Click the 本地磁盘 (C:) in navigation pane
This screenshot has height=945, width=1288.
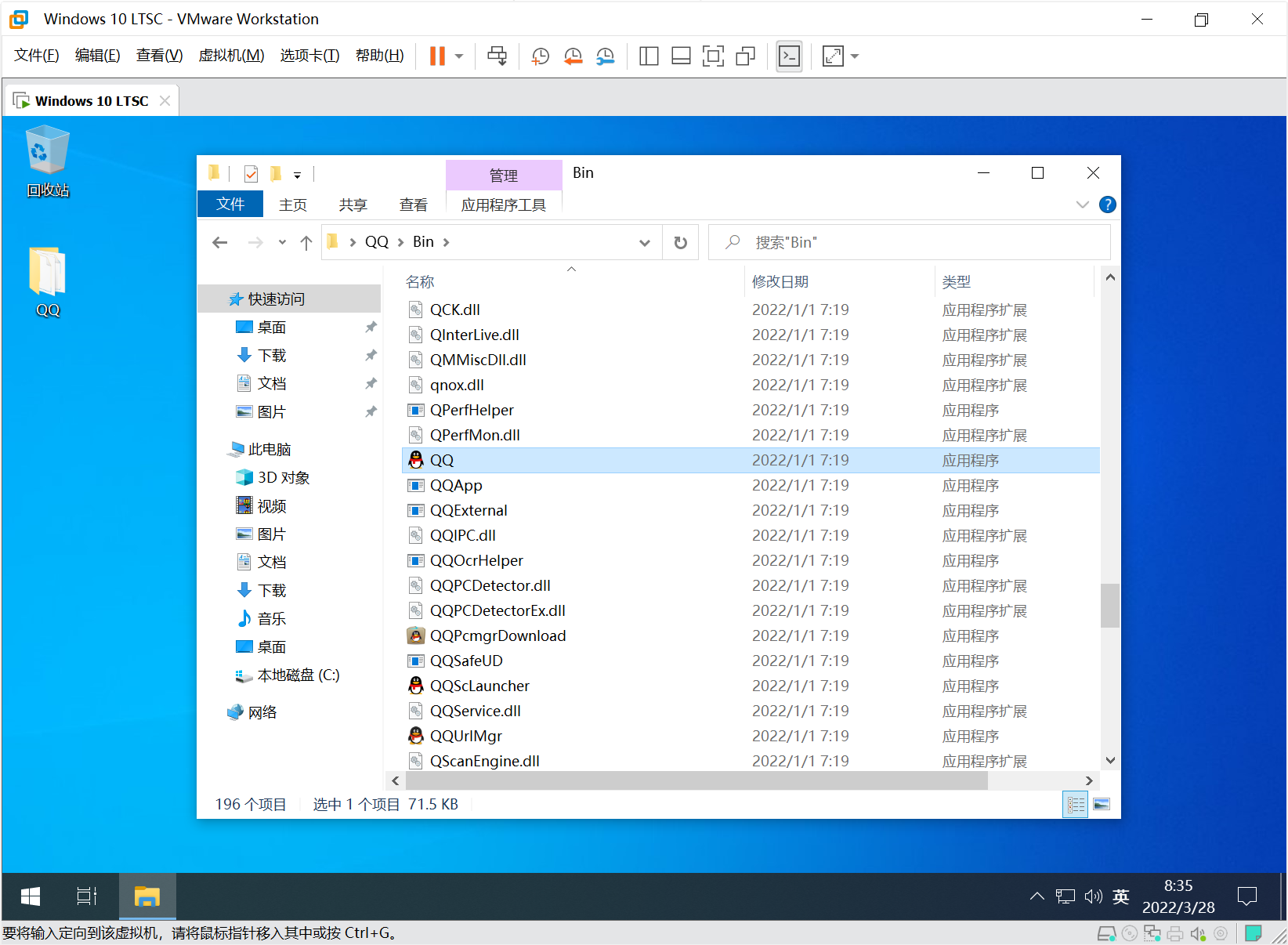[298, 675]
